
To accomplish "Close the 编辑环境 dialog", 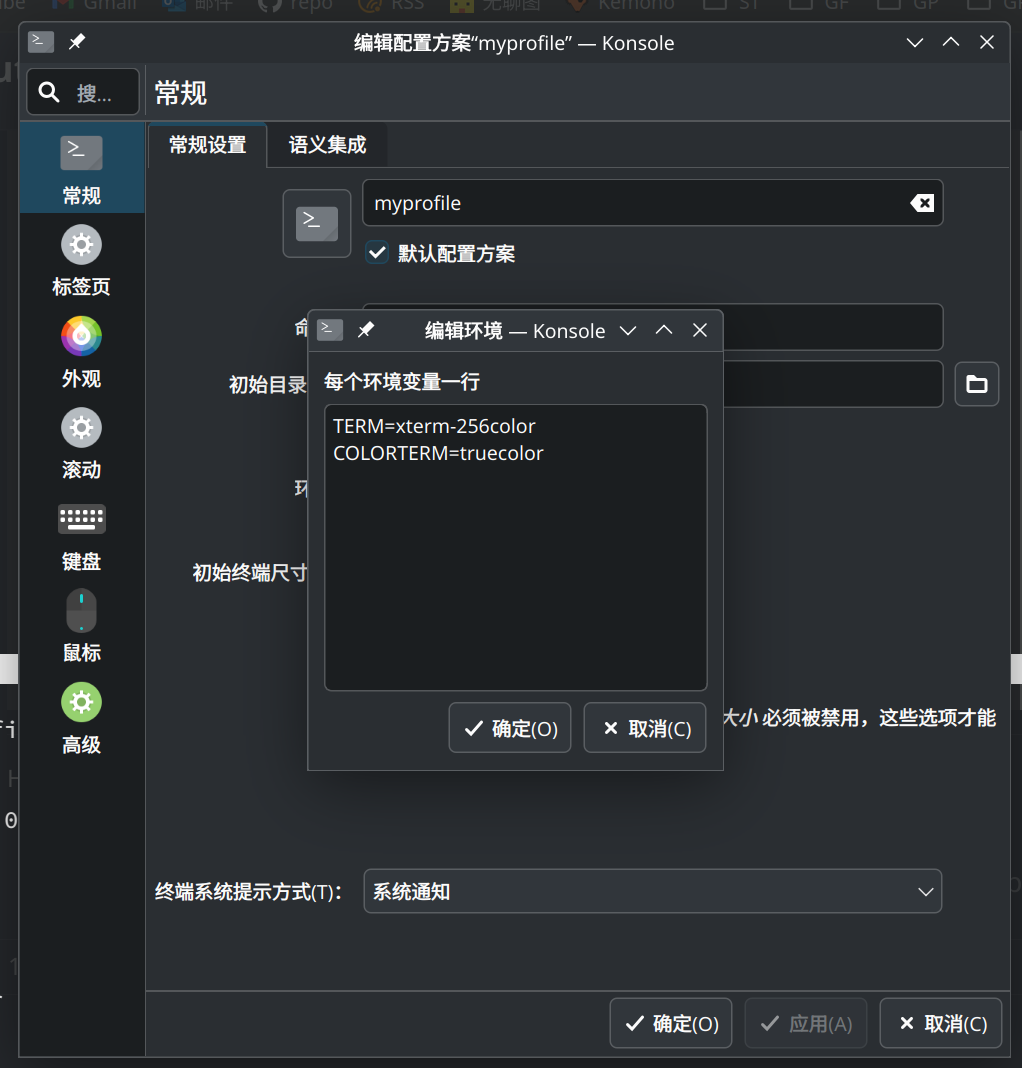I will [700, 330].
